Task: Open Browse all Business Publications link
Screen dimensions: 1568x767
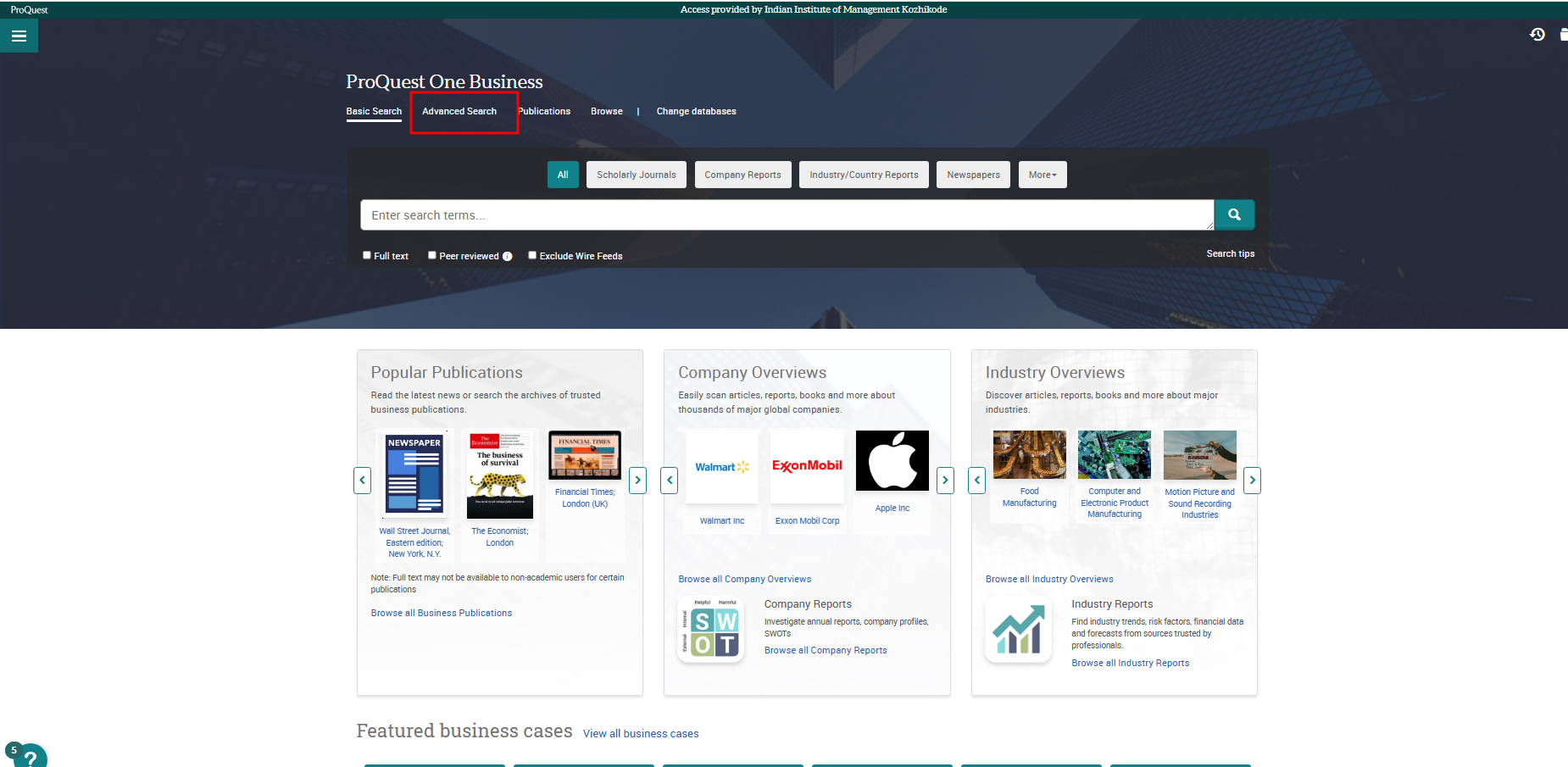Action: (x=441, y=613)
